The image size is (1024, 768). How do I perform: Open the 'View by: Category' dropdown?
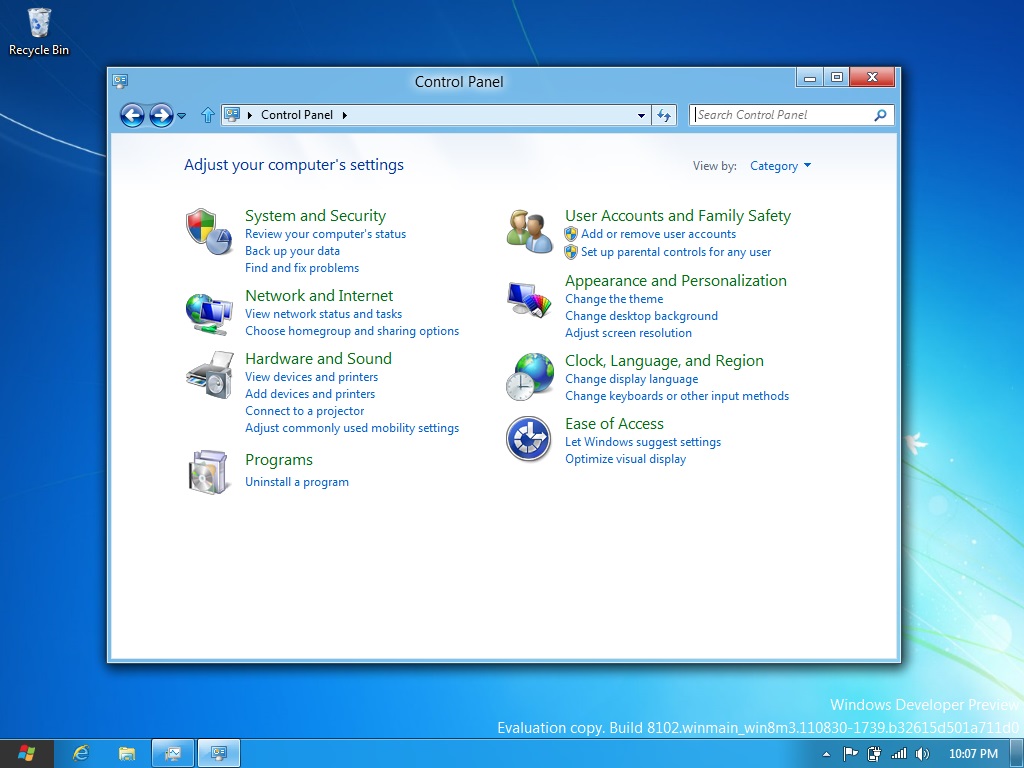[780, 166]
